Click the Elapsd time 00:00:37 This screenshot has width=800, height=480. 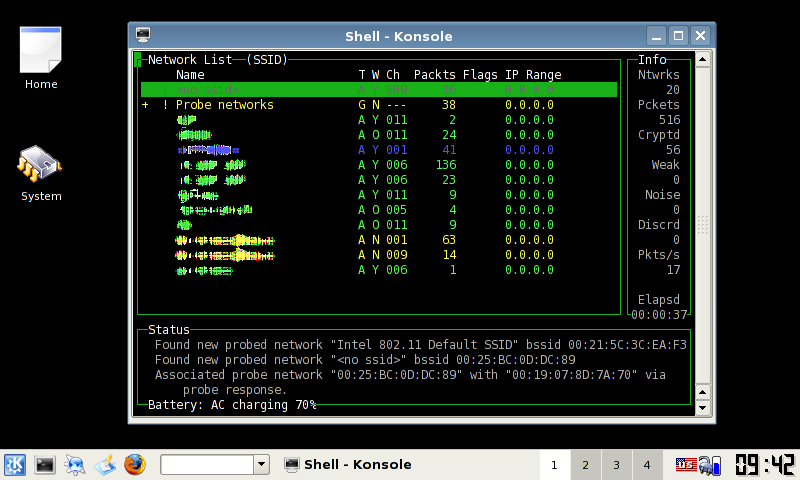click(x=659, y=315)
